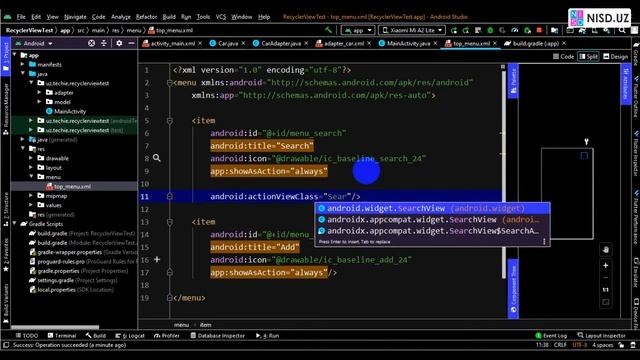Toggle the Component Tree panel
The height and width of the screenshot is (360, 640).
click(513, 289)
